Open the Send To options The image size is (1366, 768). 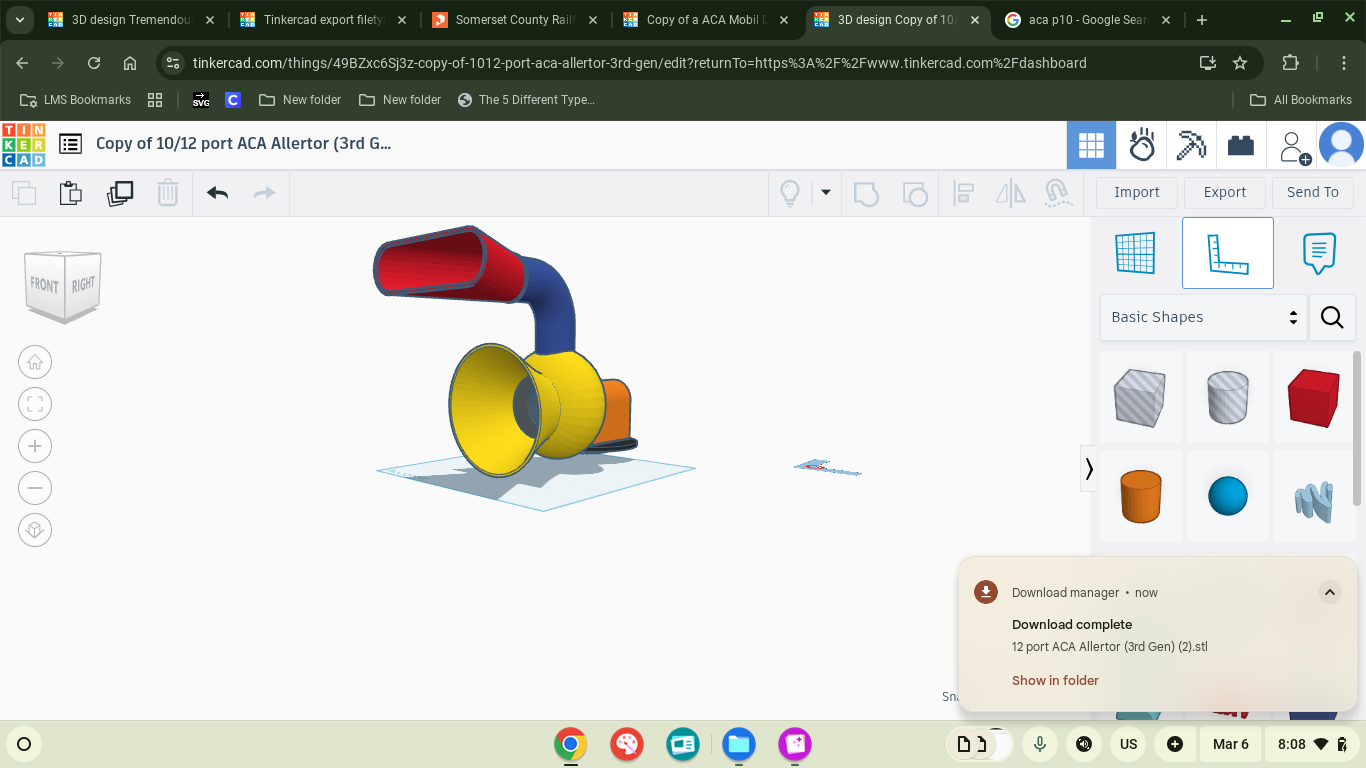click(1313, 192)
